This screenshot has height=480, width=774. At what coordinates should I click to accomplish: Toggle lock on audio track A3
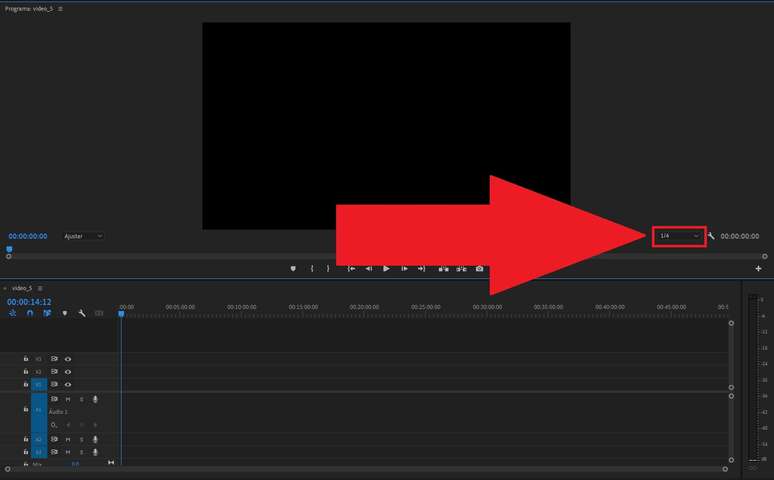tap(26, 452)
